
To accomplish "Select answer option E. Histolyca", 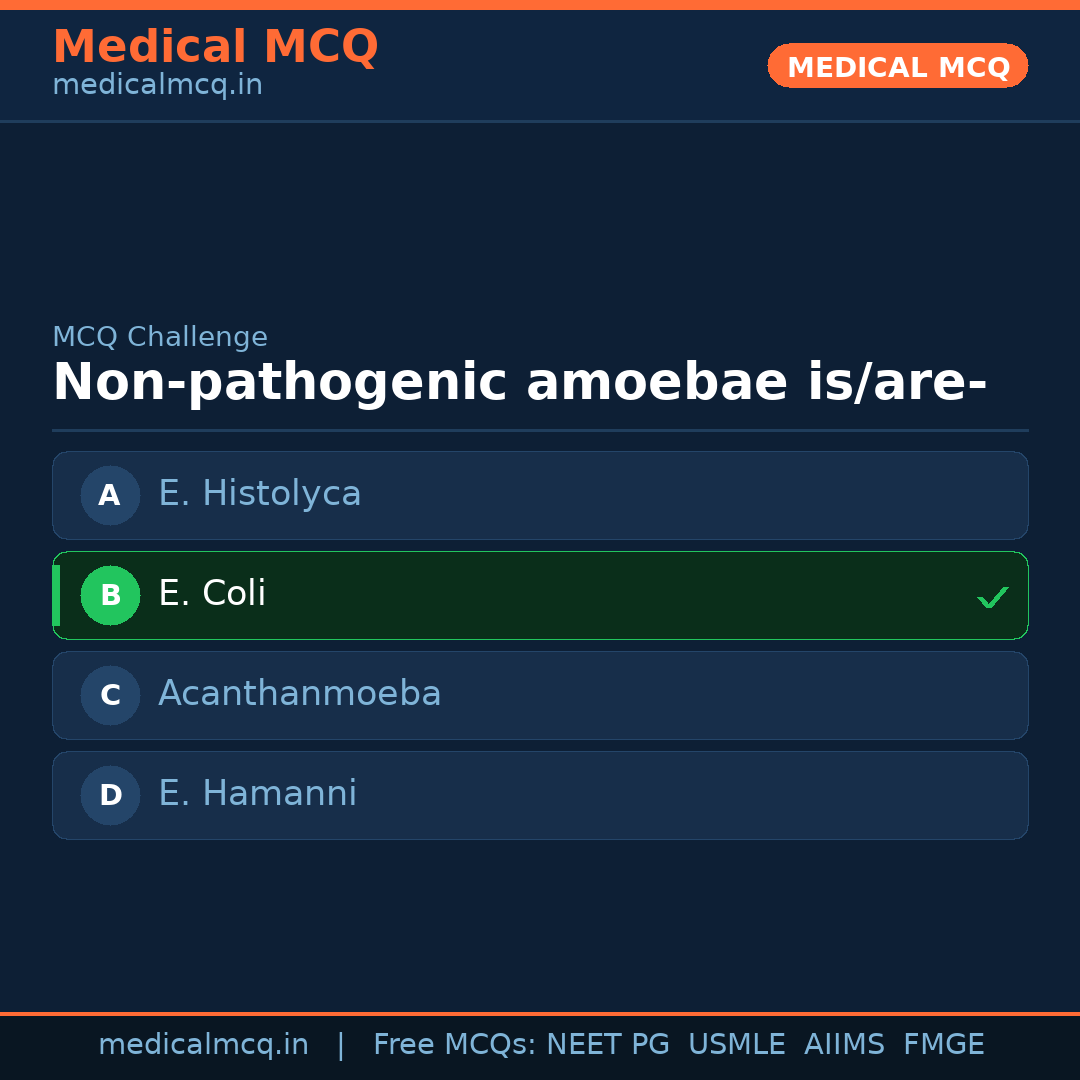I will (x=540, y=495).
